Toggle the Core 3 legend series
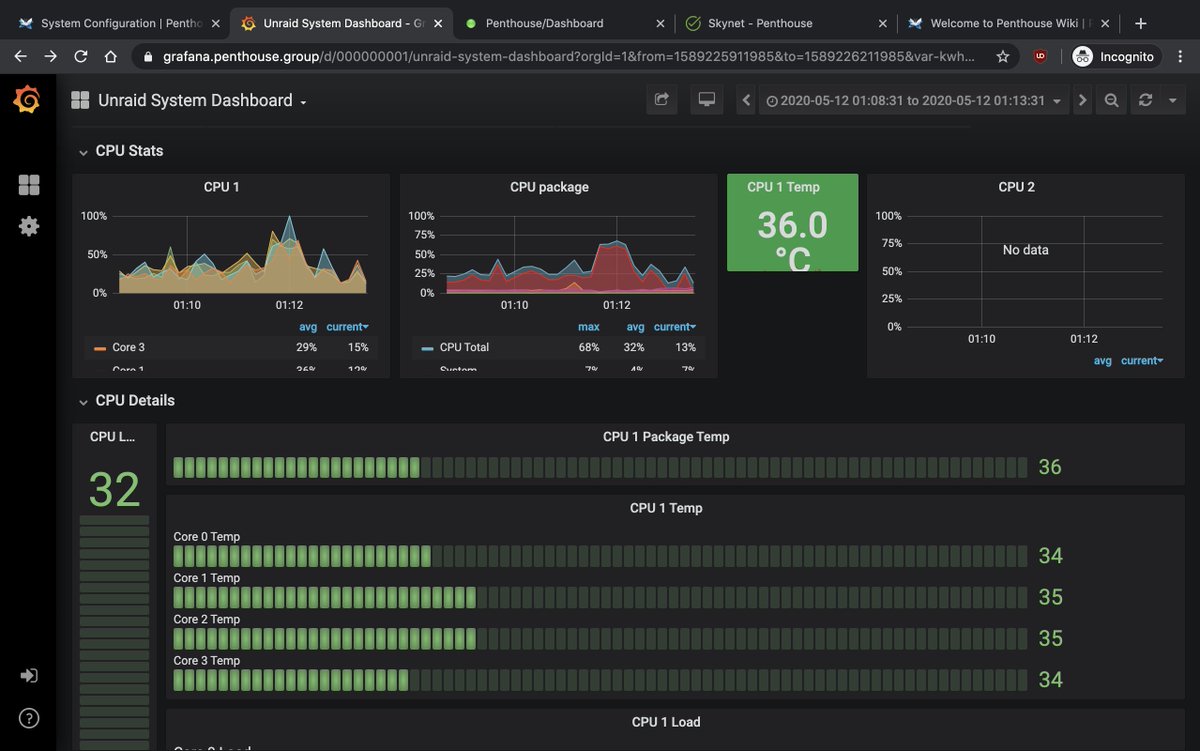The width and height of the screenshot is (1200, 751). [x=129, y=347]
